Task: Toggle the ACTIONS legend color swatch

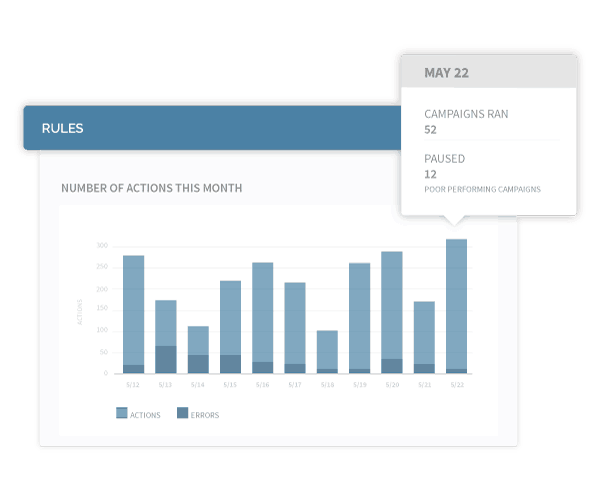Action: coord(122,414)
